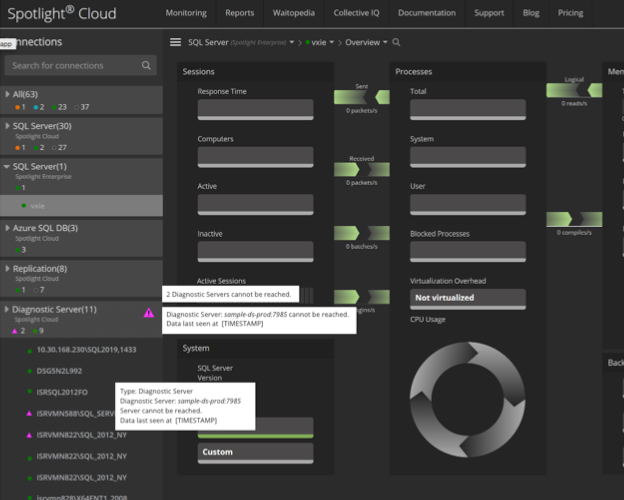Click the Received packets flow arrow
The image size is (624, 500).
click(362, 170)
